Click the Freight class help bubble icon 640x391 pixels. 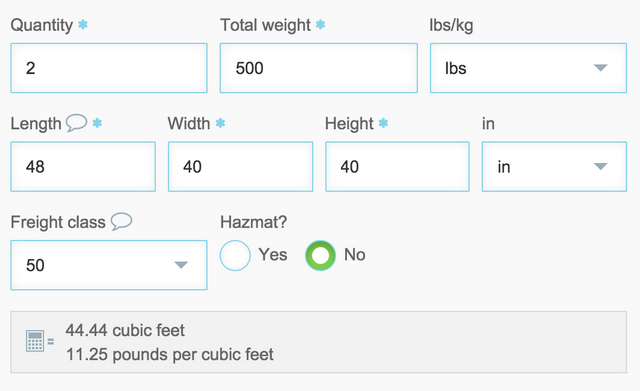[121, 221]
